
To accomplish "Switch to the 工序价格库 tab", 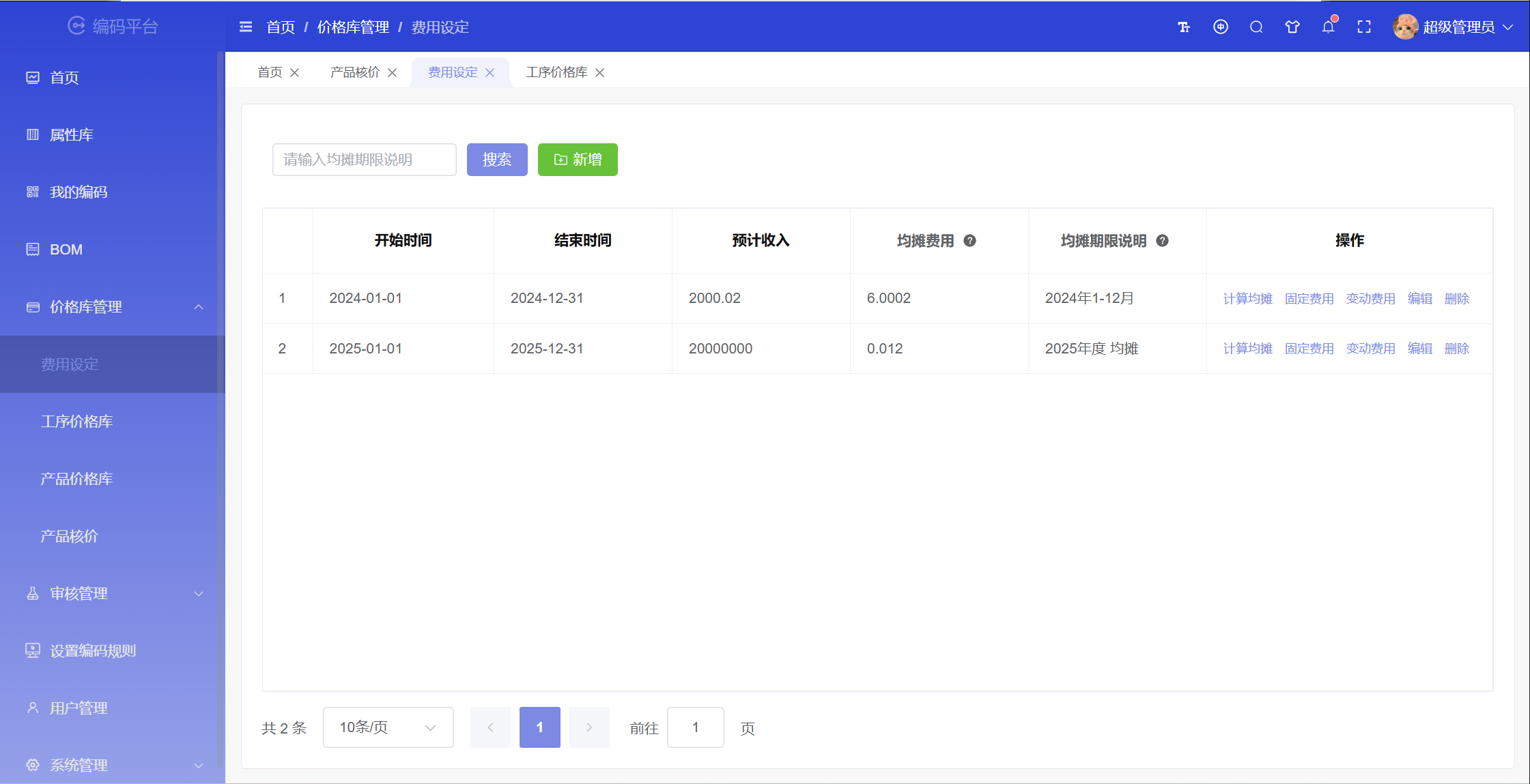I will tap(556, 73).
